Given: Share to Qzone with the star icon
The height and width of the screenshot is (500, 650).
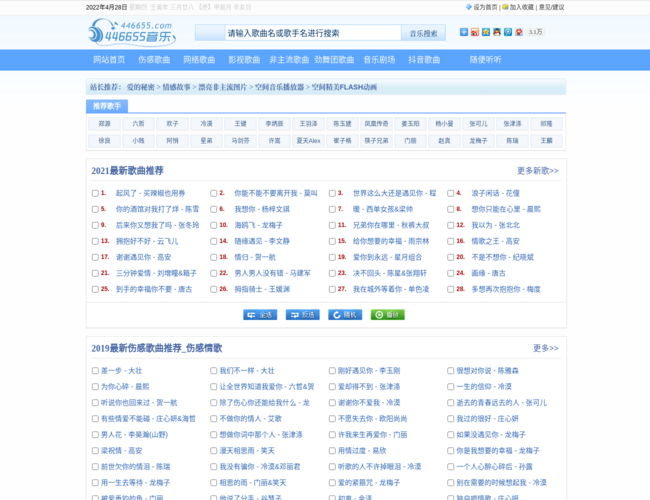Looking at the screenshot, I should [486, 32].
